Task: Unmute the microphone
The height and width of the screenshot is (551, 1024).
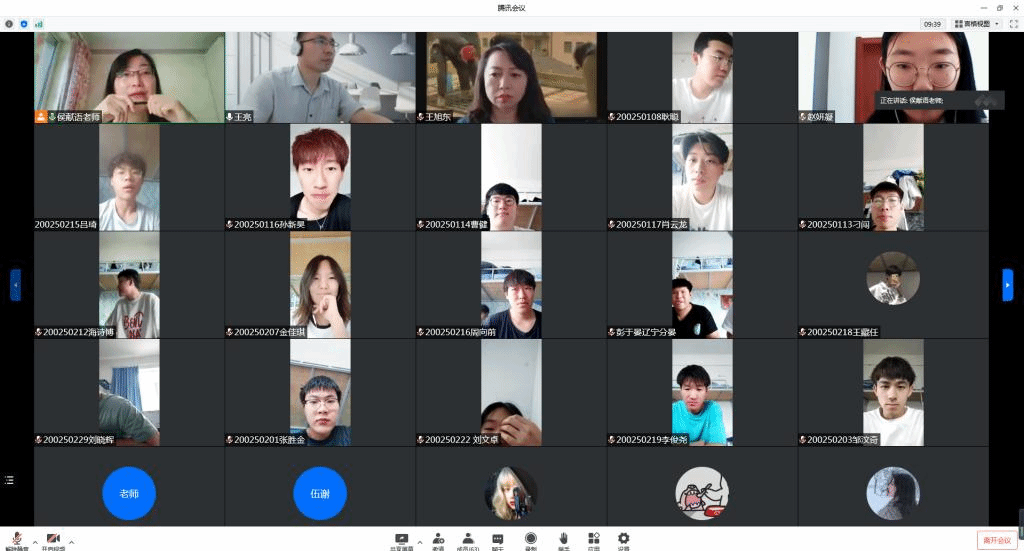Action: coord(17,539)
